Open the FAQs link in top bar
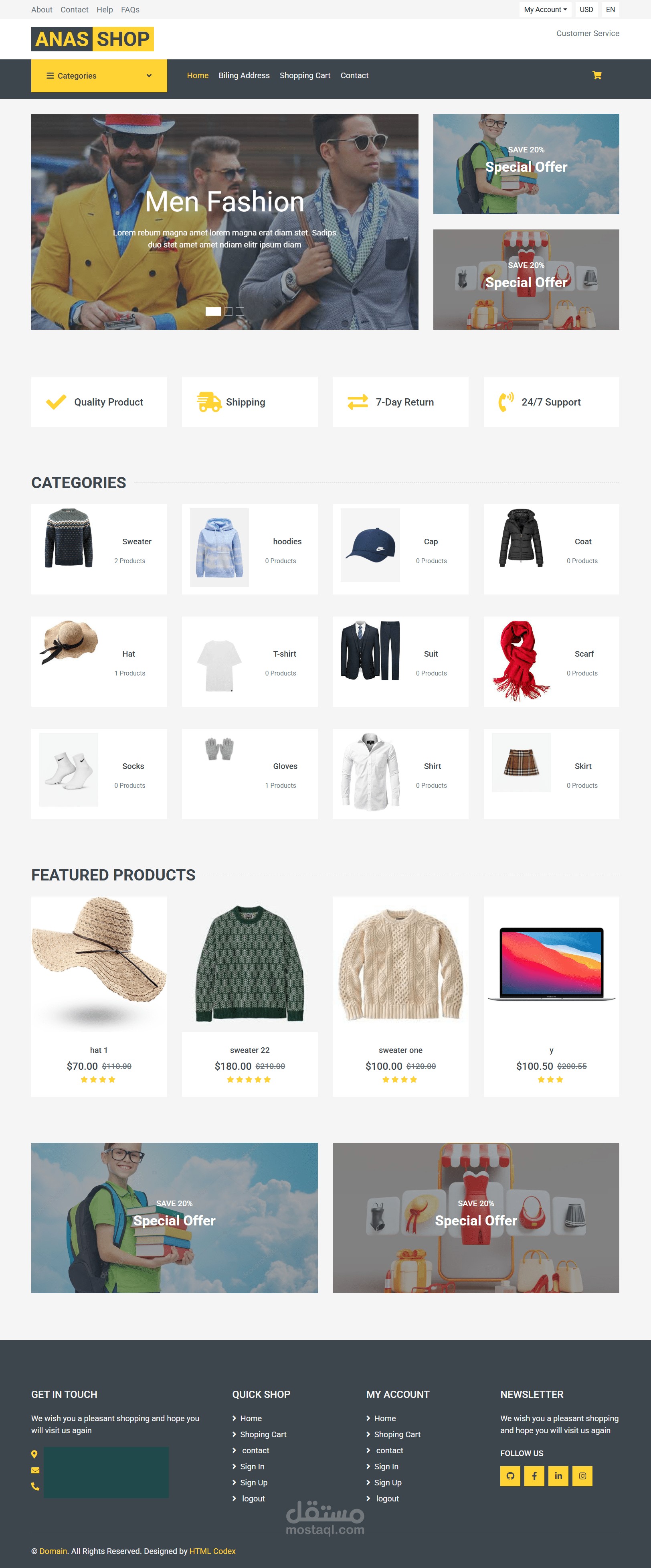Image resolution: width=651 pixels, height=1568 pixels. point(130,10)
